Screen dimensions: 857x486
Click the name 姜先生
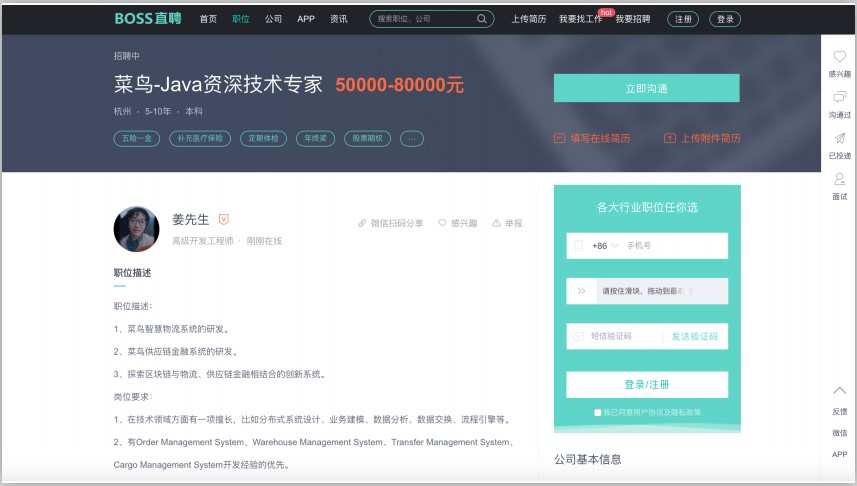(191, 219)
